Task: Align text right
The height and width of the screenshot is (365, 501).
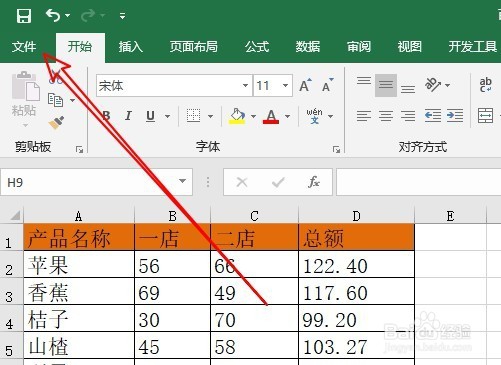Action: [x=408, y=116]
